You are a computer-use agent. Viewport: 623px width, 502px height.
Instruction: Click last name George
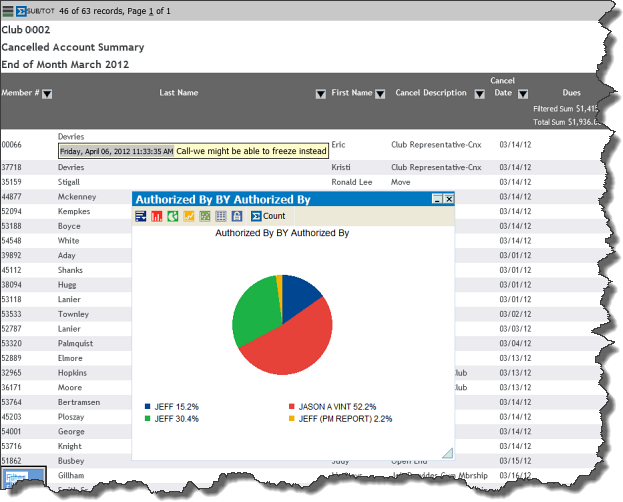pyautogui.click(x=71, y=432)
